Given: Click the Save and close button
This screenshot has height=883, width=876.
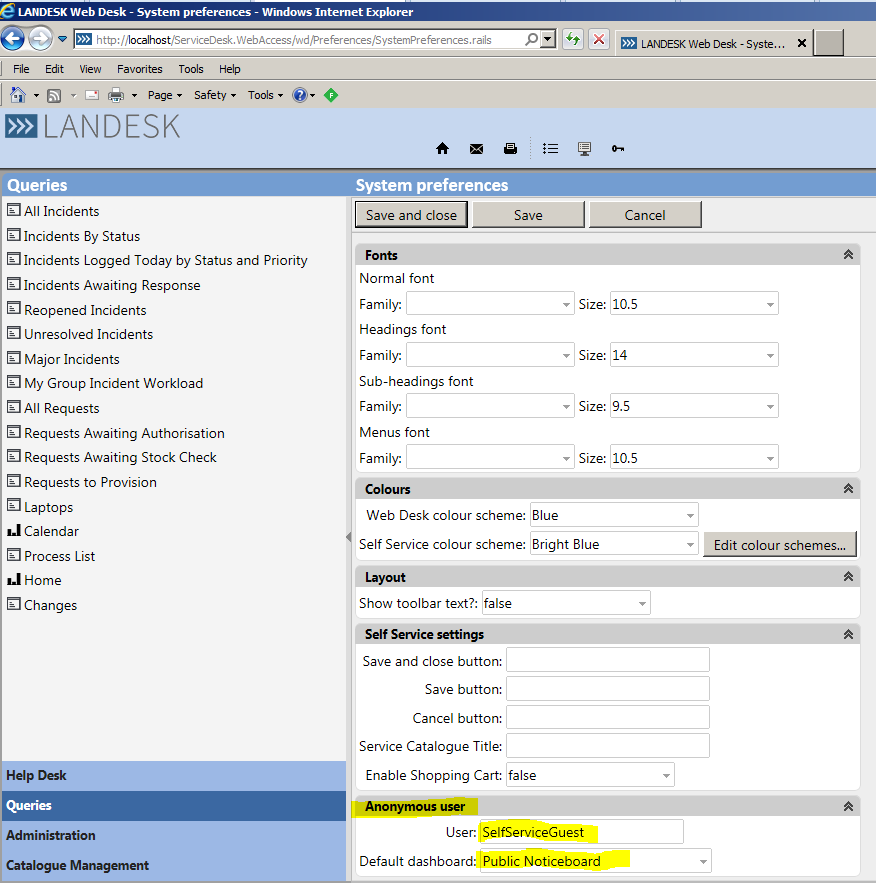Looking at the screenshot, I should click(x=410, y=214).
